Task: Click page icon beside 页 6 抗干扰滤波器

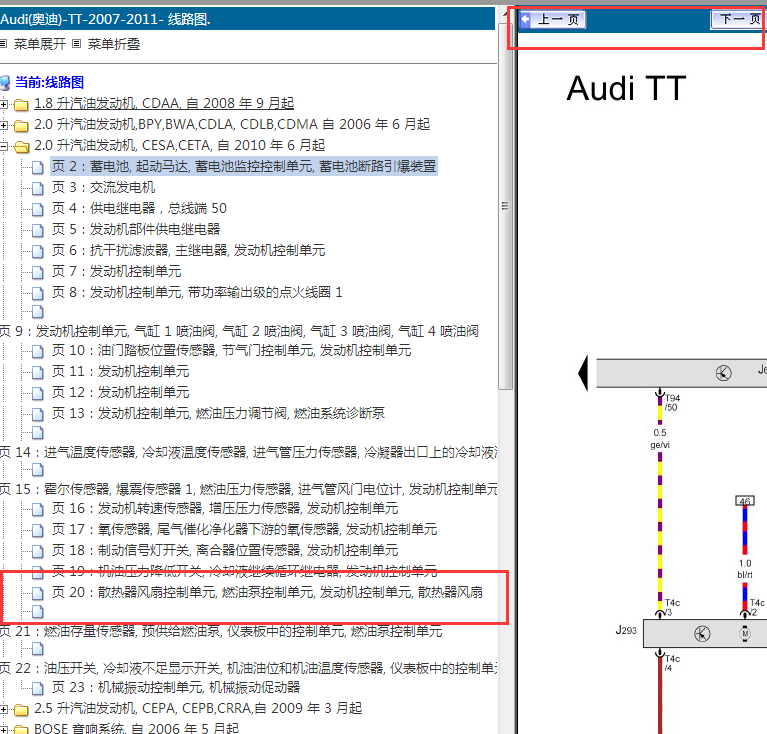Action: click(38, 251)
